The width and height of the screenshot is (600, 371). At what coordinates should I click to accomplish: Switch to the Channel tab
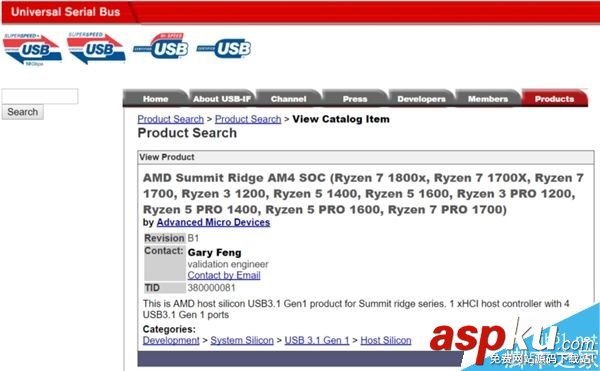pyautogui.click(x=289, y=99)
